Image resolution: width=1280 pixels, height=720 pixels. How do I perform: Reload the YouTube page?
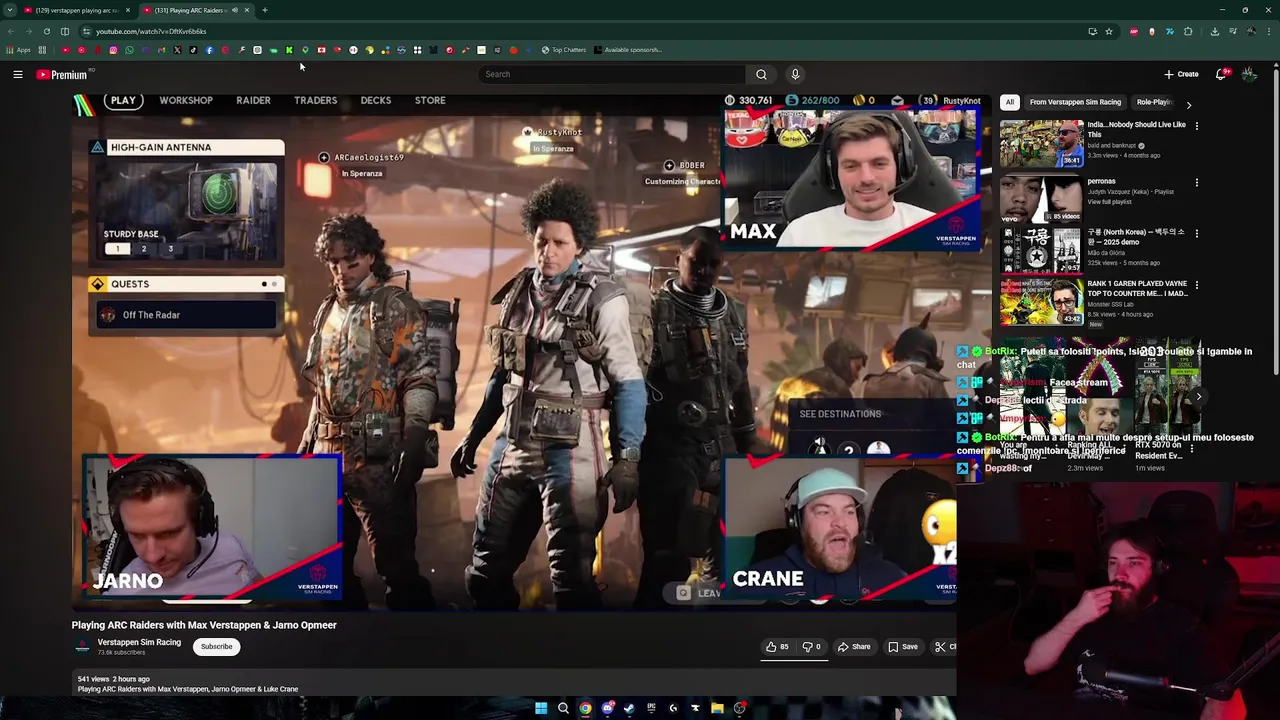point(47,31)
